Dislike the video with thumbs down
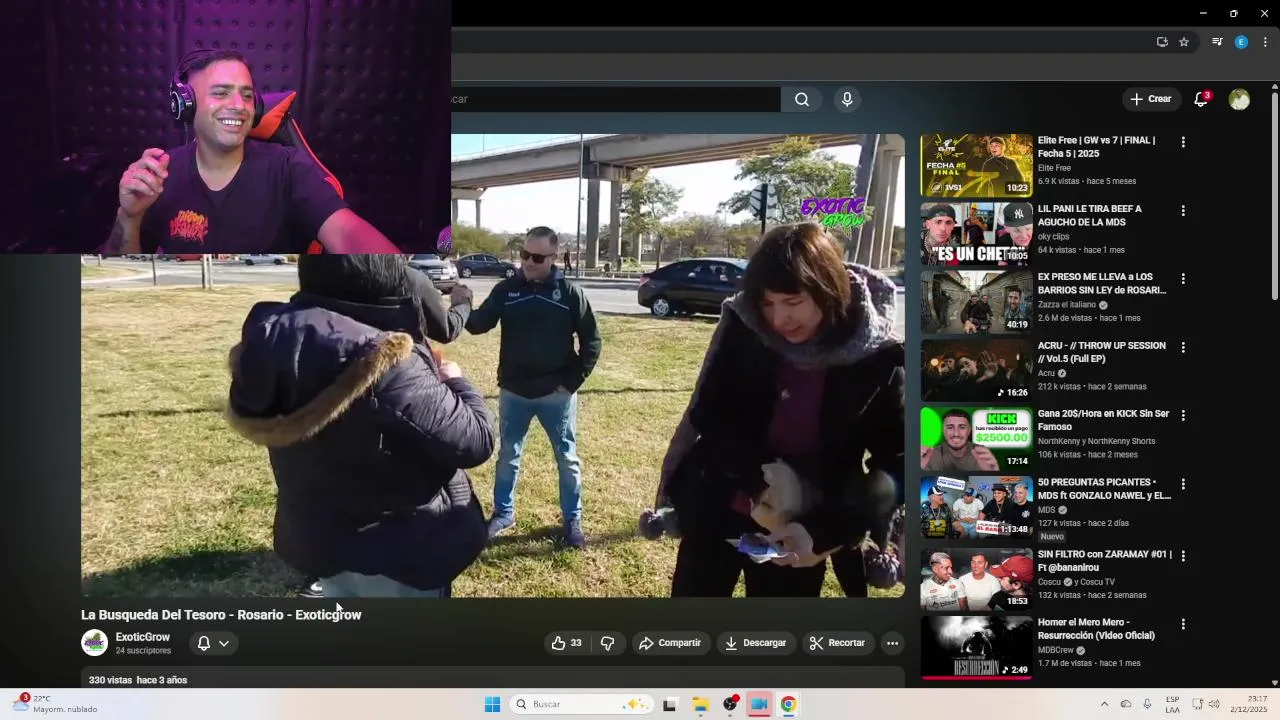The image size is (1280, 720). tap(607, 643)
